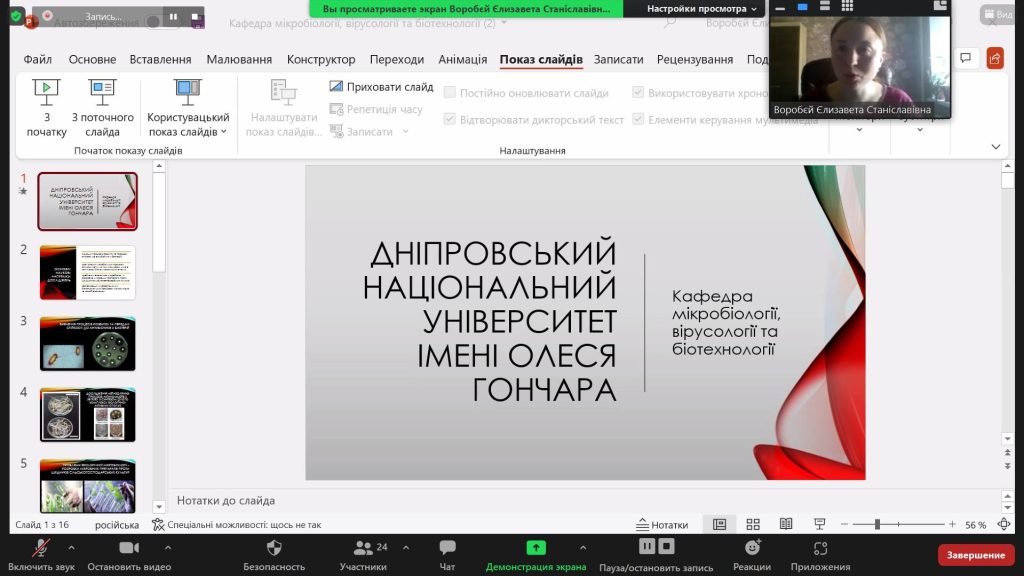
Task: Click Zoom Вид view button
Action: 997,14
